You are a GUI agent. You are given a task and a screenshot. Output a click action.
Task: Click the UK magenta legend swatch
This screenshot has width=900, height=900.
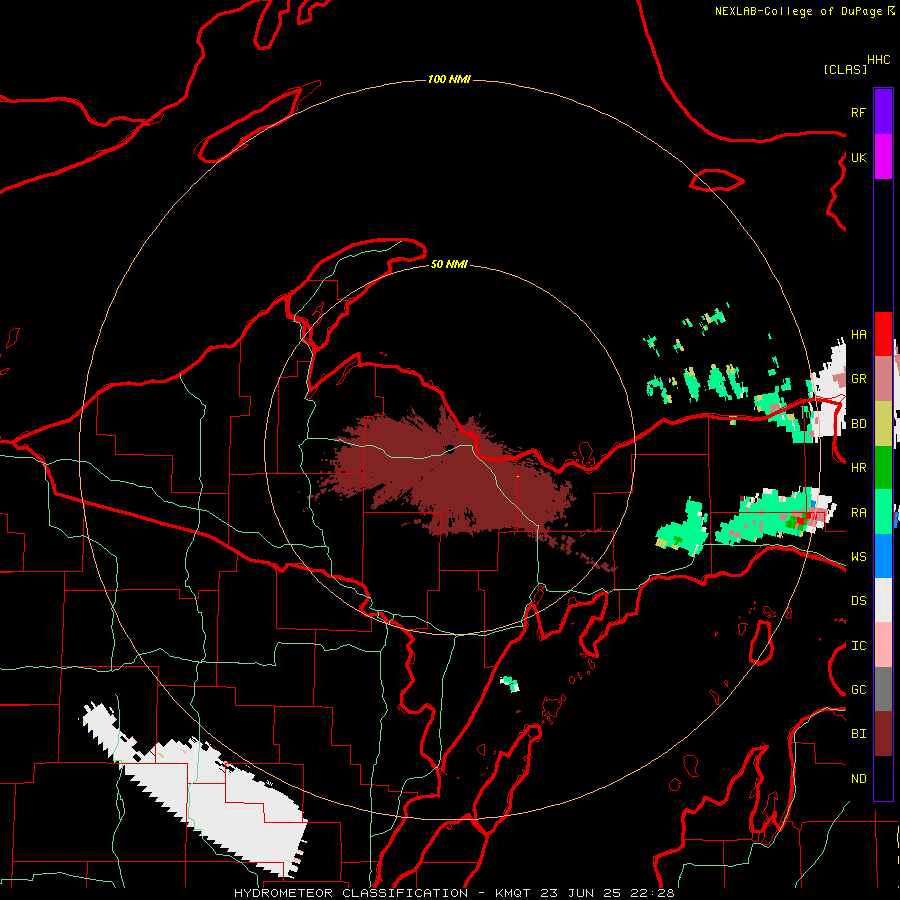point(883,157)
